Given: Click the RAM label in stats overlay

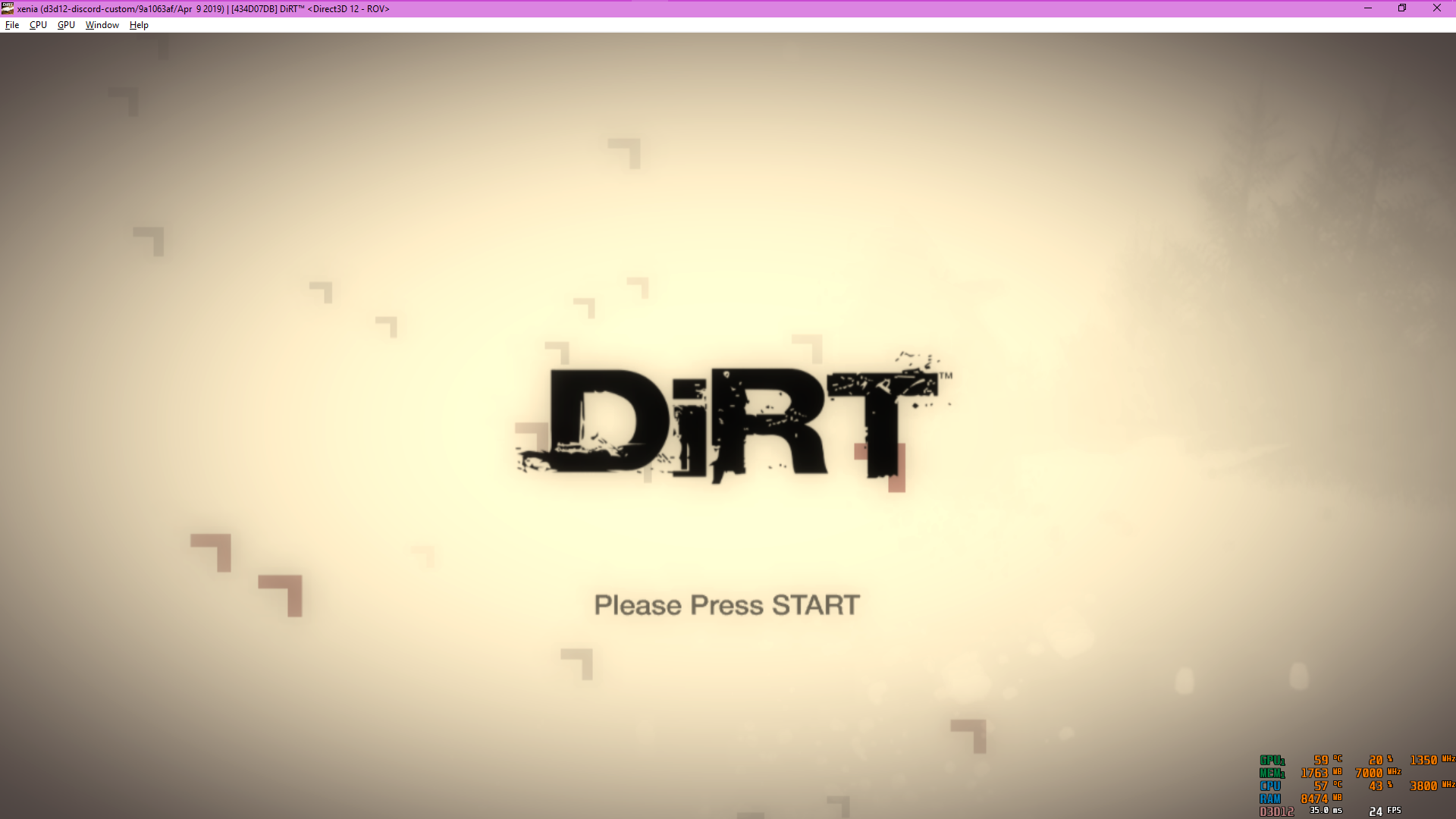Looking at the screenshot, I should 1270,799.
